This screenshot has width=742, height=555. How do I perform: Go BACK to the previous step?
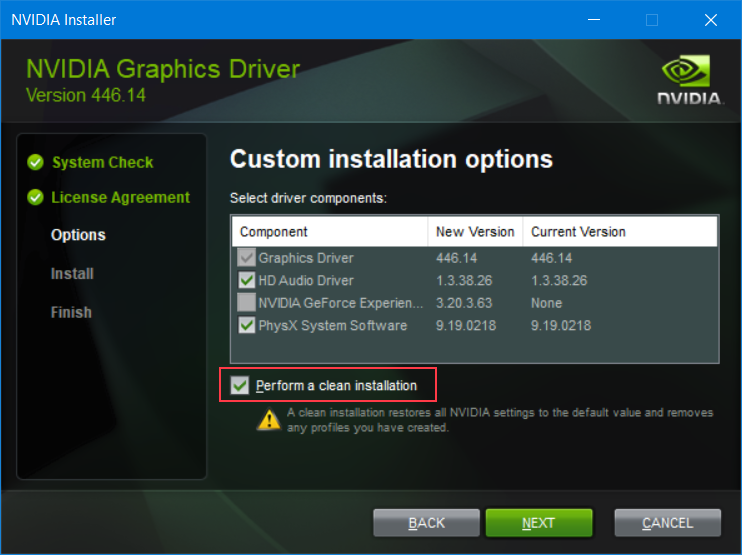tap(426, 523)
